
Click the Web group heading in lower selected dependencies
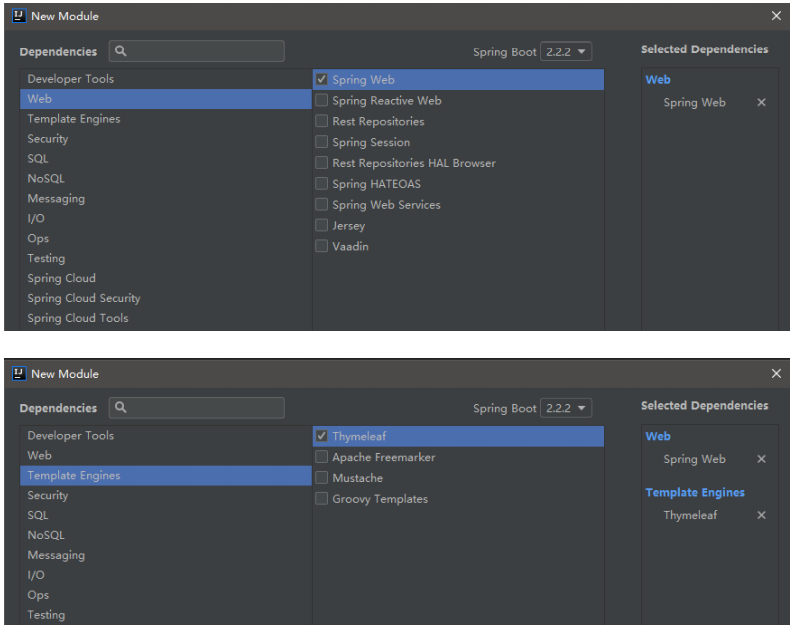pyautogui.click(x=658, y=436)
